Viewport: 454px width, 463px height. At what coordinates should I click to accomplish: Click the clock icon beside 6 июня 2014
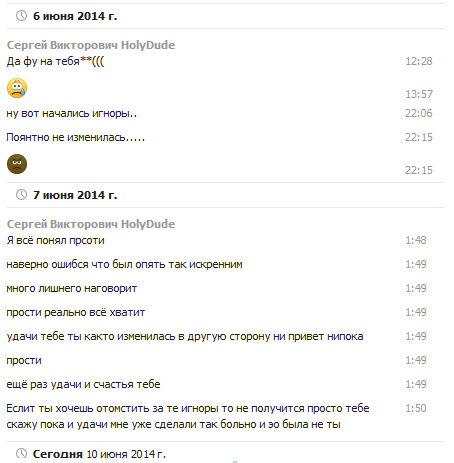tap(21, 16)
